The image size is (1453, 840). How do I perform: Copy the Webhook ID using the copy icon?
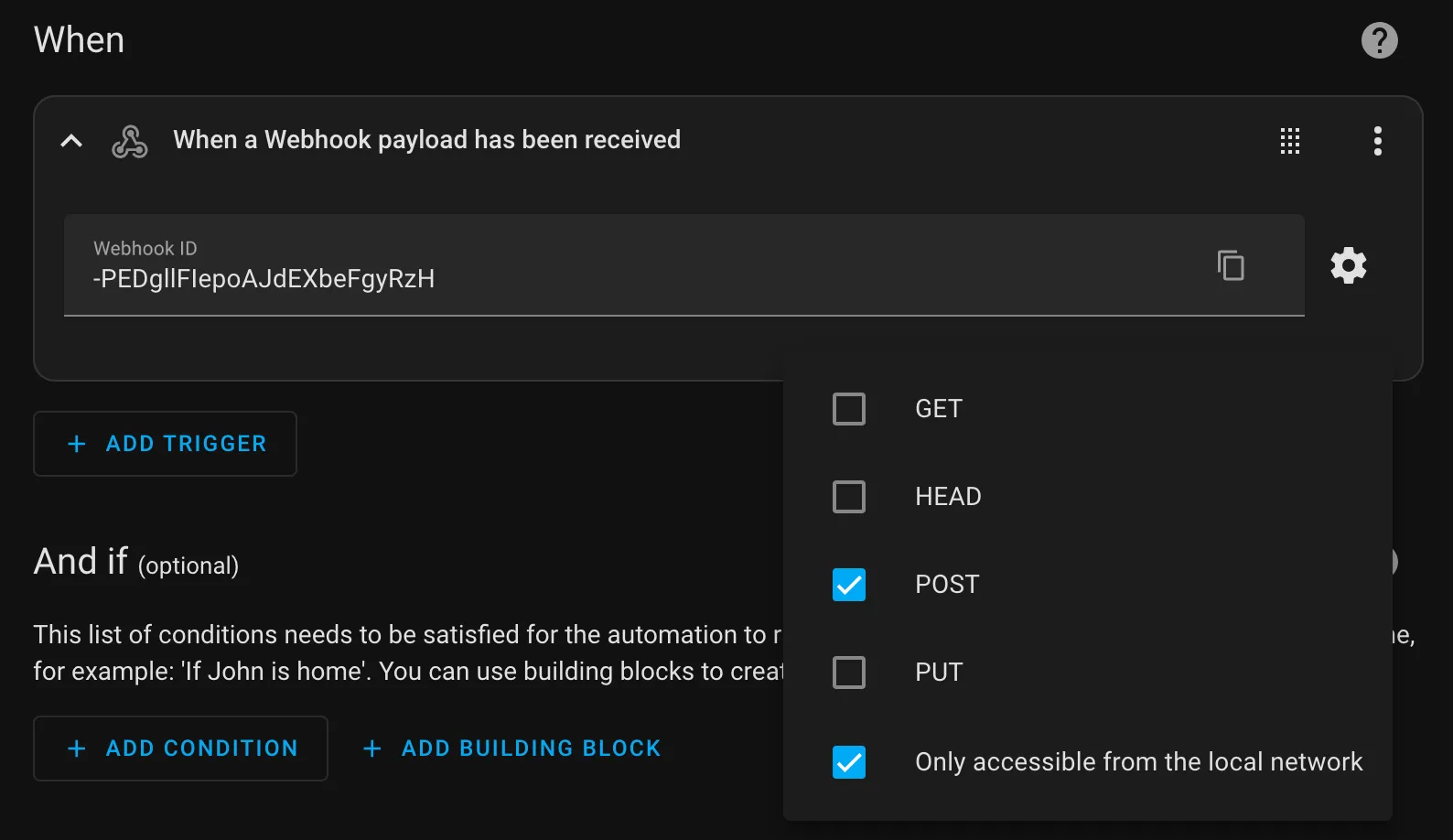[1232, 265]
